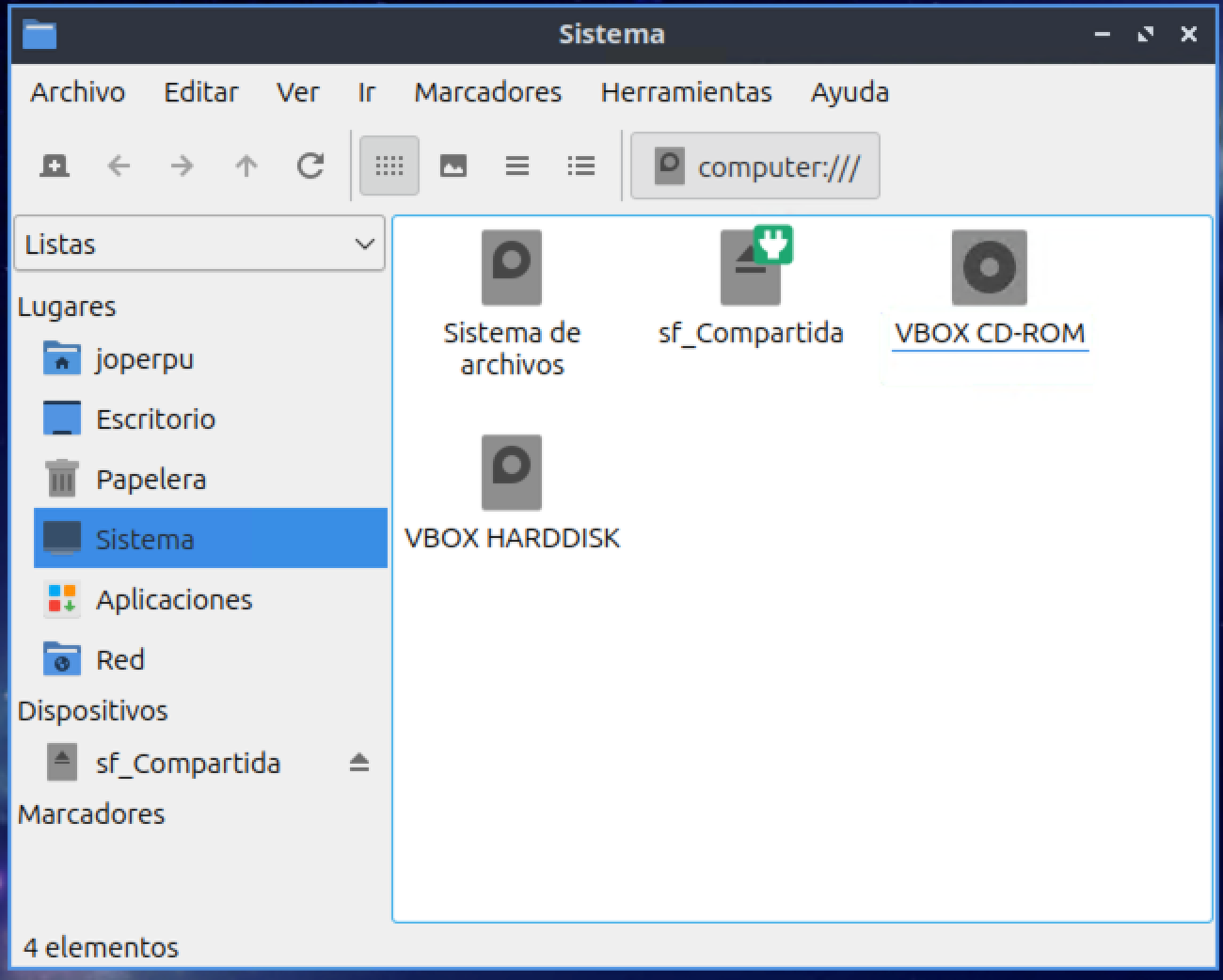Viewport: 1223px width, 980px height.
Task: Go forward with the right arrow
Action: (x=183, y=166)
